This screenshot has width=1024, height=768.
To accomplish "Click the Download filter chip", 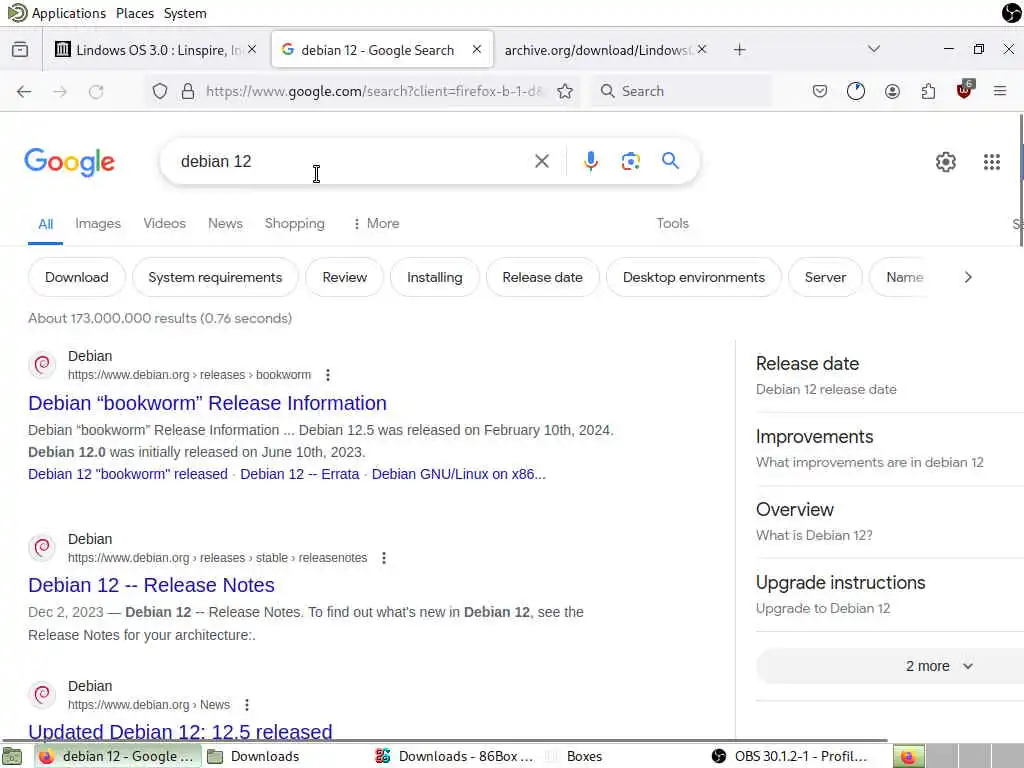I will [x=76, y=277].
